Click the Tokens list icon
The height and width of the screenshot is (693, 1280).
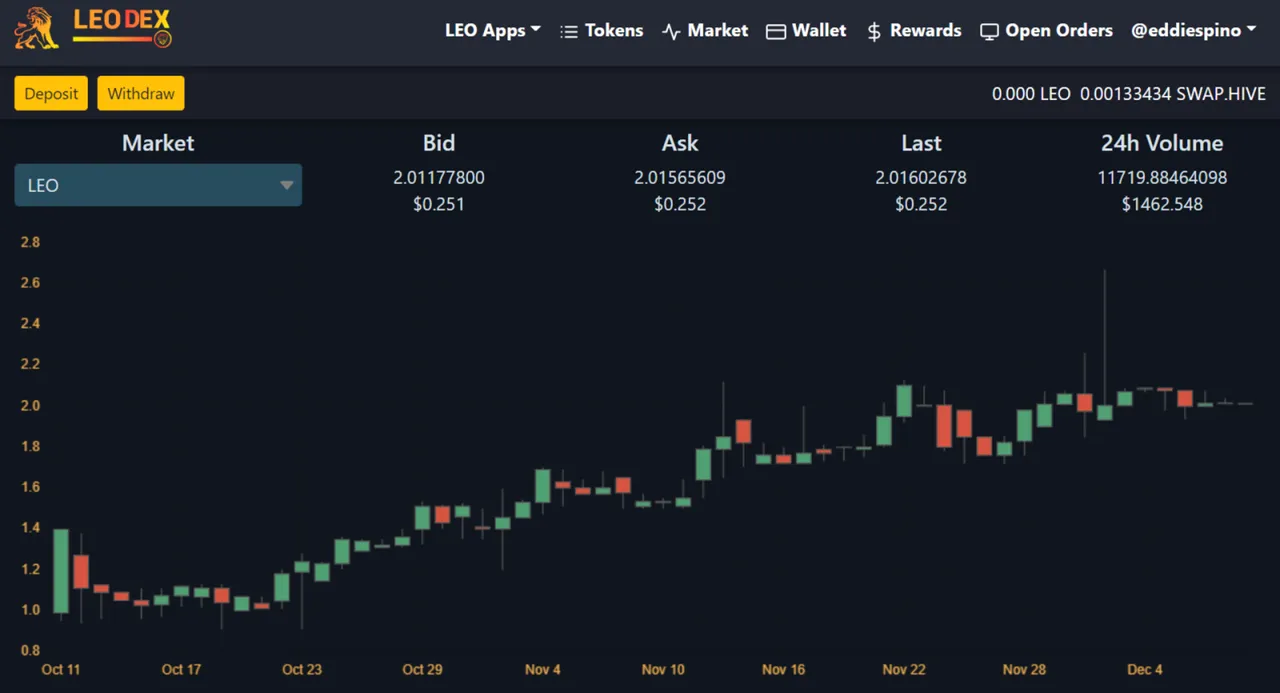click(x=569, y=31)
